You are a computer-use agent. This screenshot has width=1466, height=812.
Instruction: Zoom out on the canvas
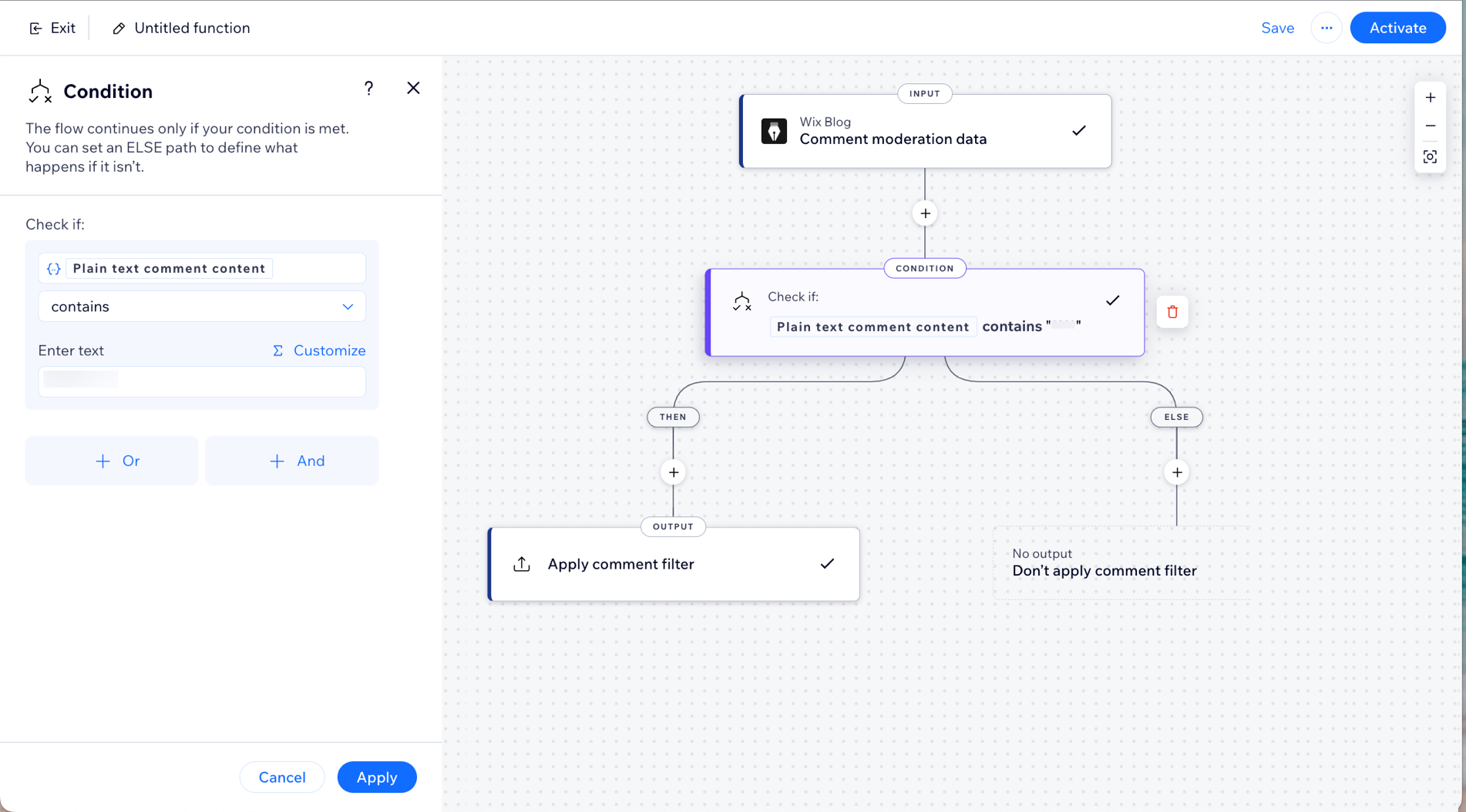(1430, 126)
